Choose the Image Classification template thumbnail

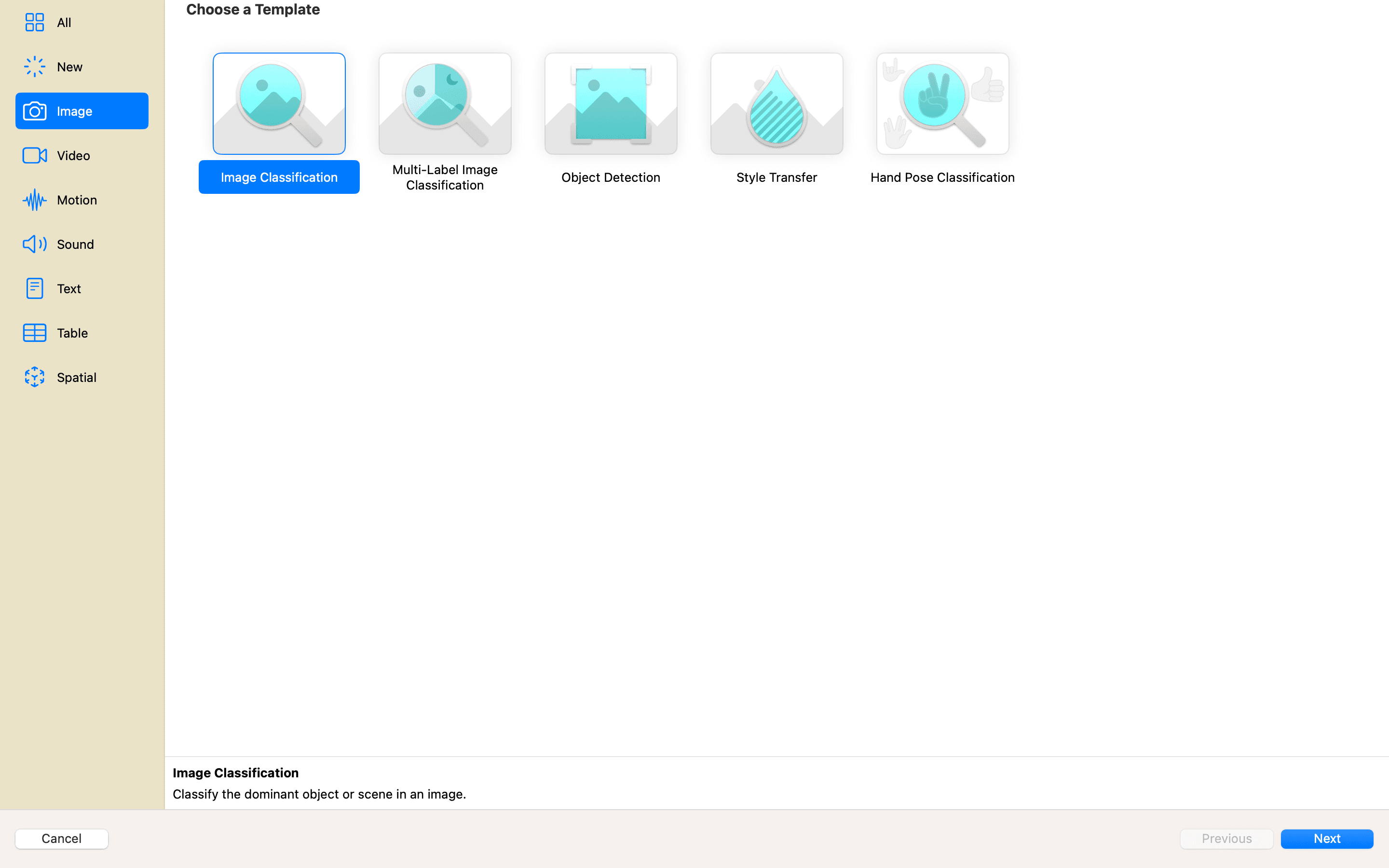279,103
